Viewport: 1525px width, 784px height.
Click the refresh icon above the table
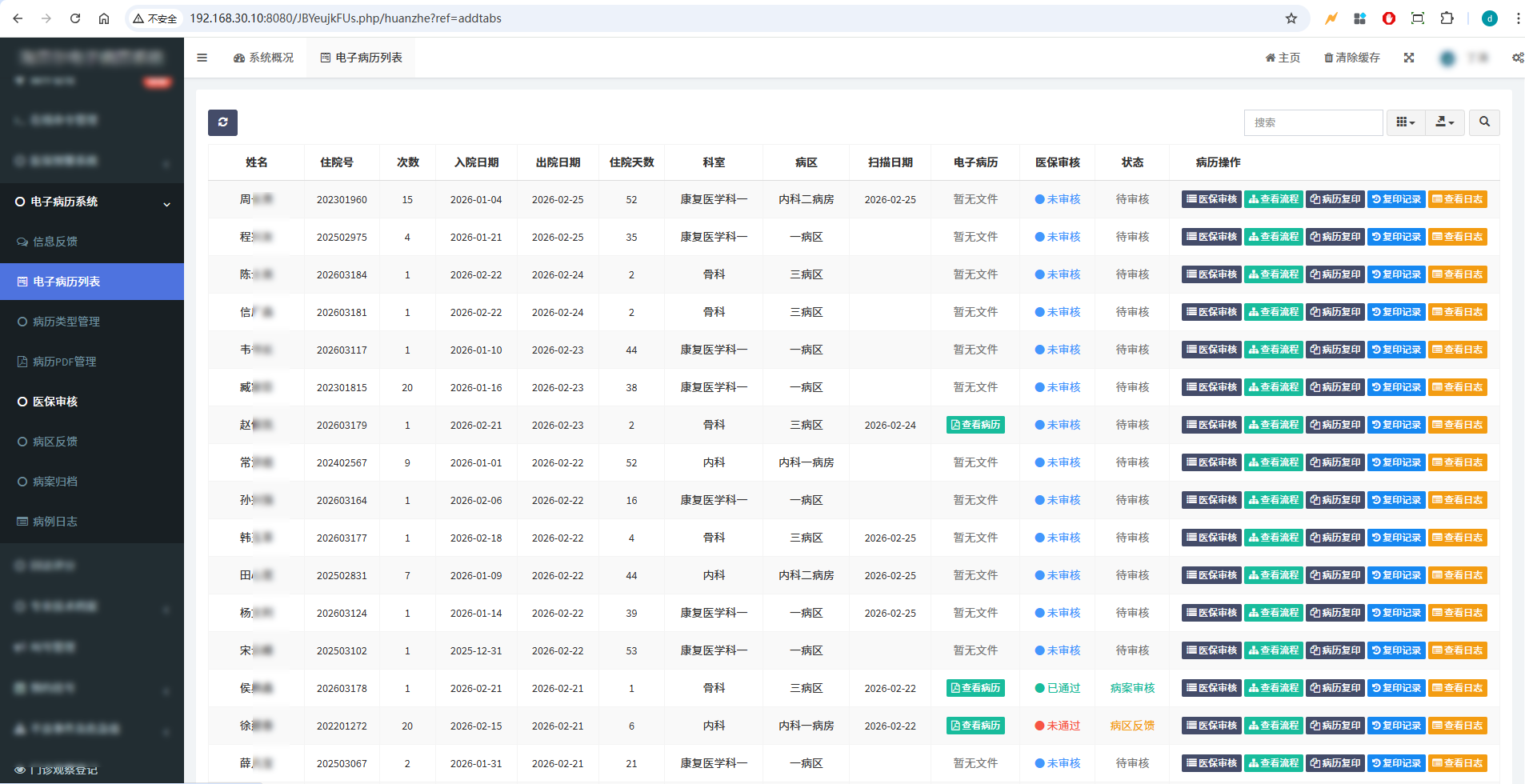(222, 122)
